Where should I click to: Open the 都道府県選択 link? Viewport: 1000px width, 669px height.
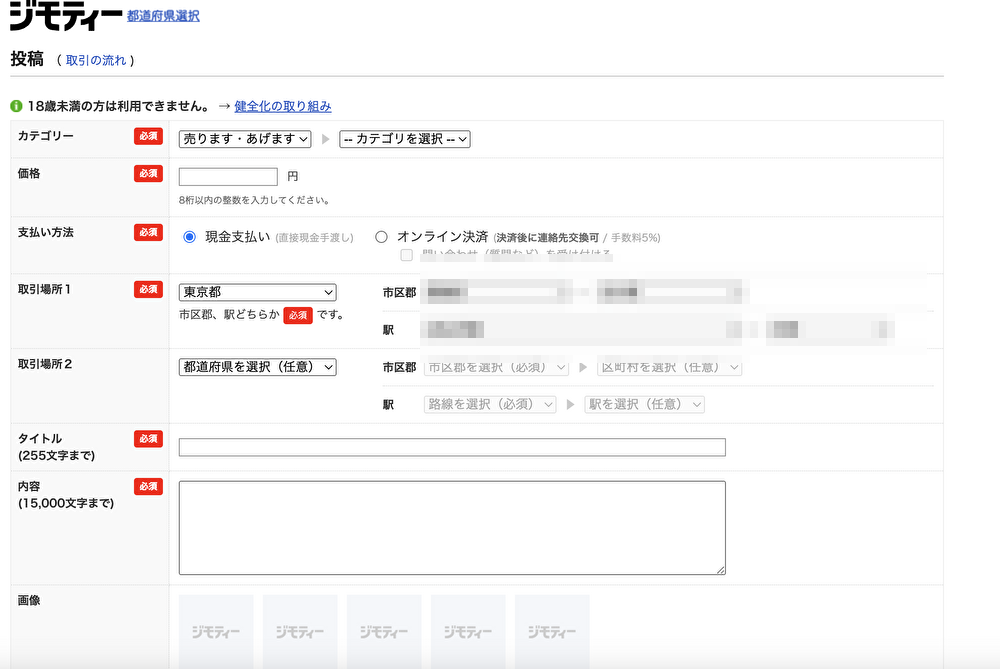pyautogui.click(x=163, y=16)
